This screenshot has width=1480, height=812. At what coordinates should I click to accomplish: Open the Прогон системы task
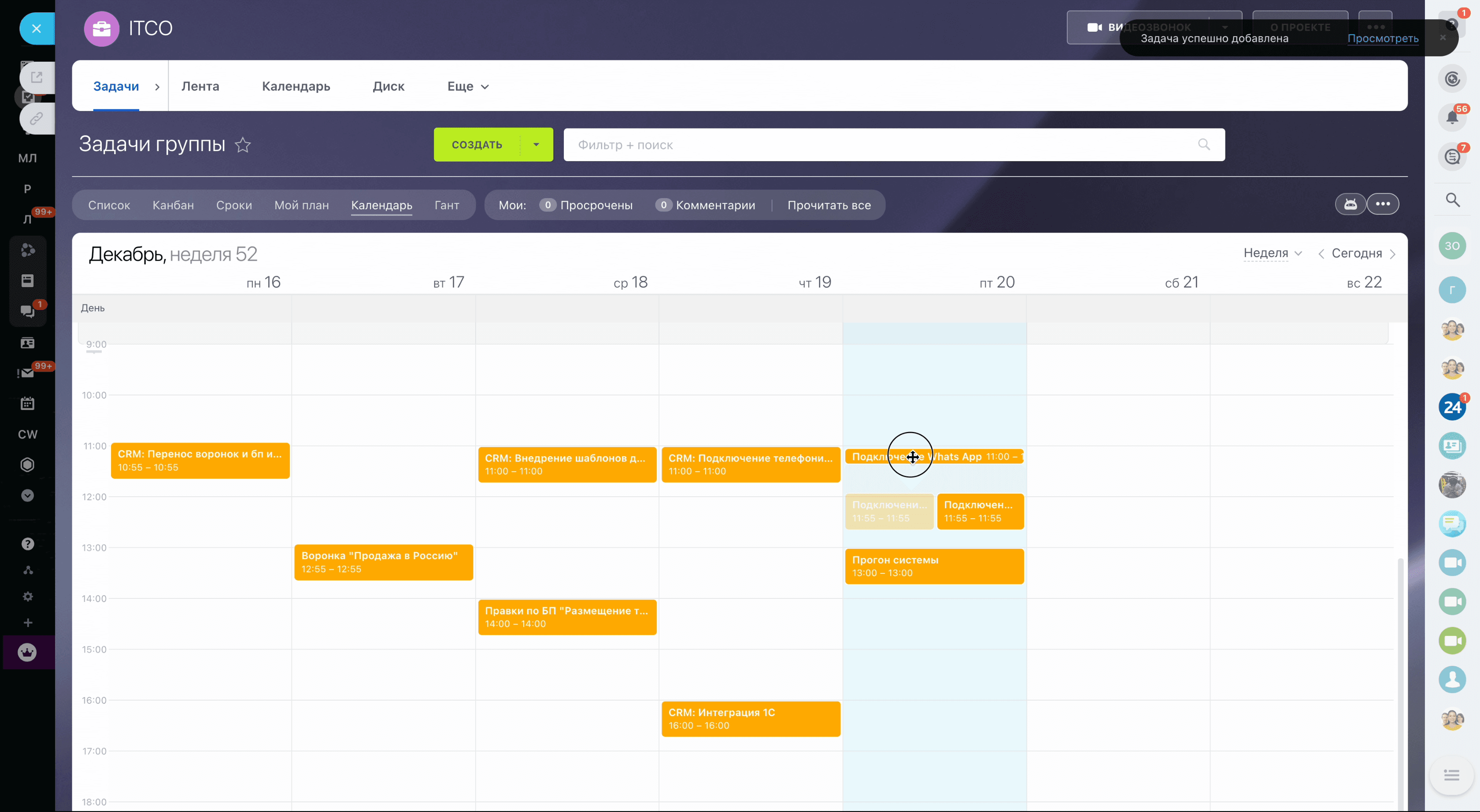point(934,566)
